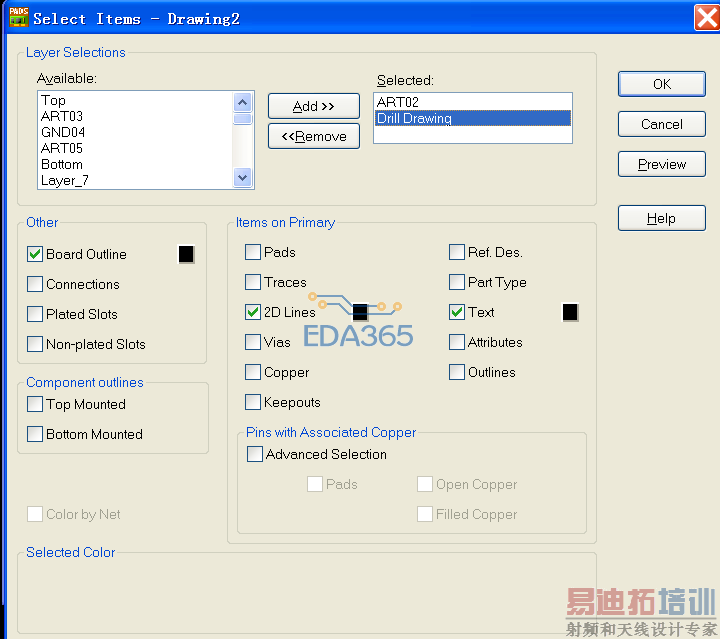Confirm with the OK button

(662, 84)
